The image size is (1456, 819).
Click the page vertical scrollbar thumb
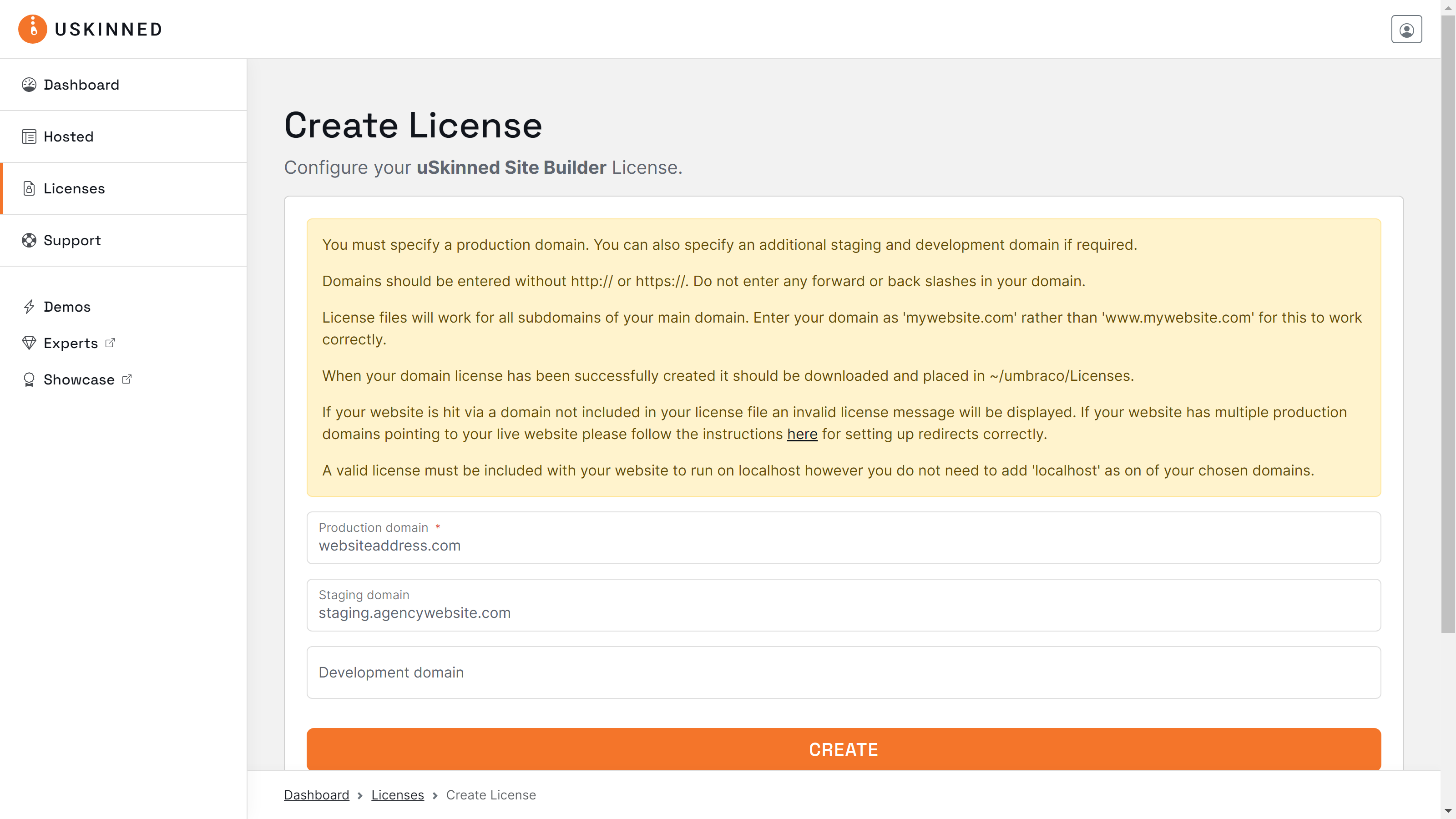tap(1448, 324)
